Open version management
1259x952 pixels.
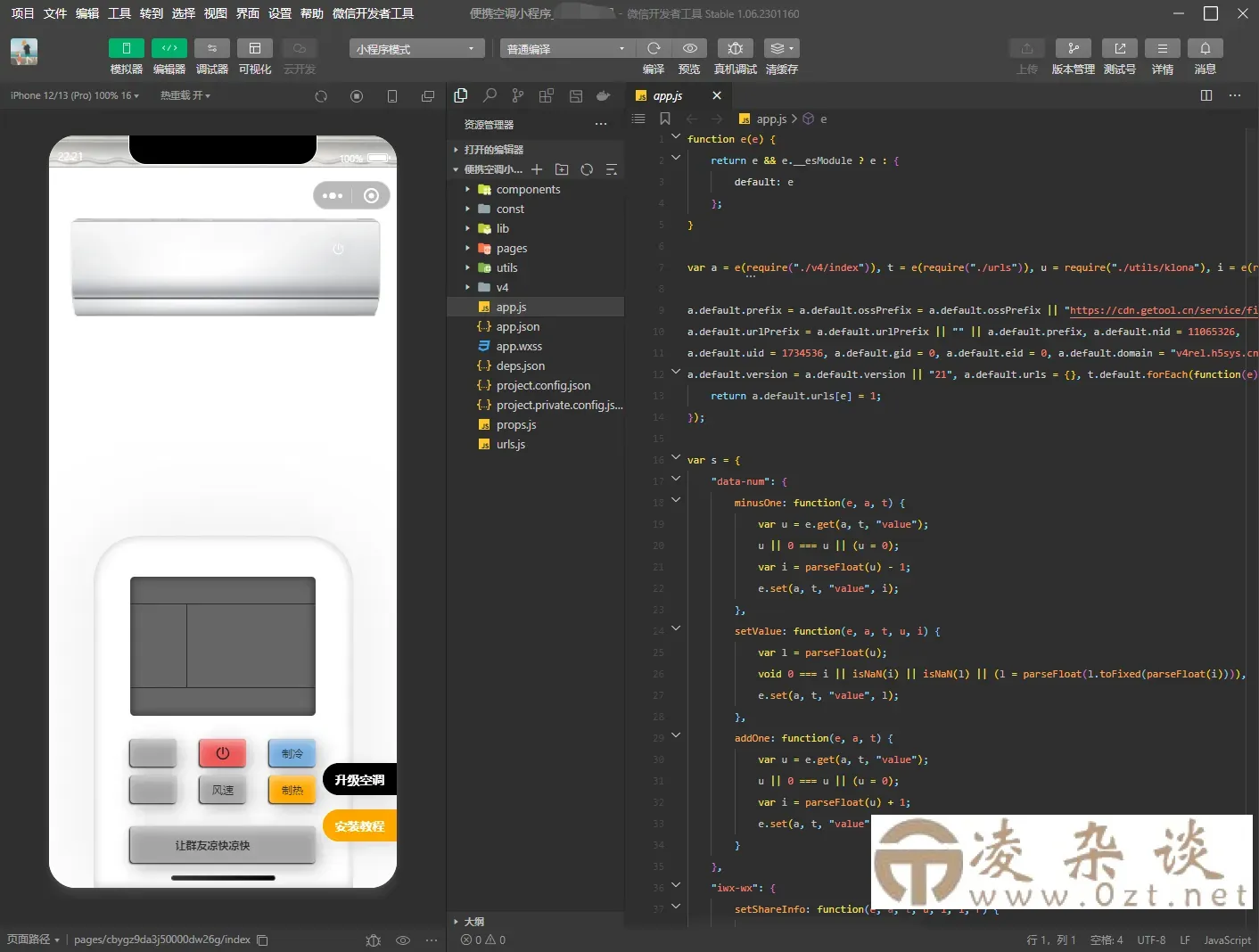[x=1073, y=48]
